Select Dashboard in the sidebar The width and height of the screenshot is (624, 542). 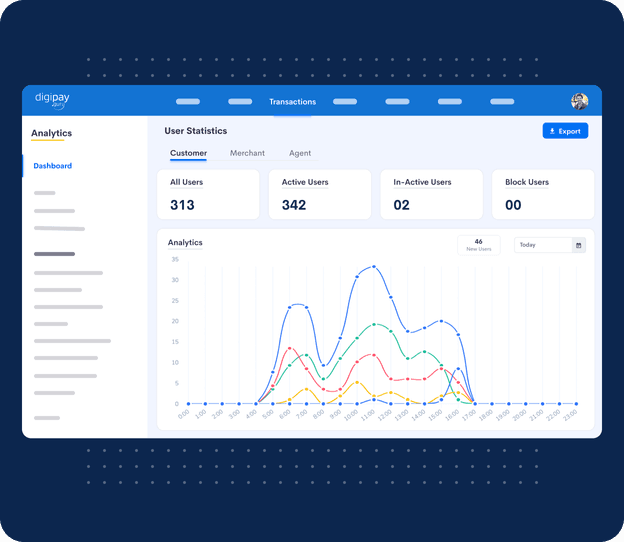point(53,166)
